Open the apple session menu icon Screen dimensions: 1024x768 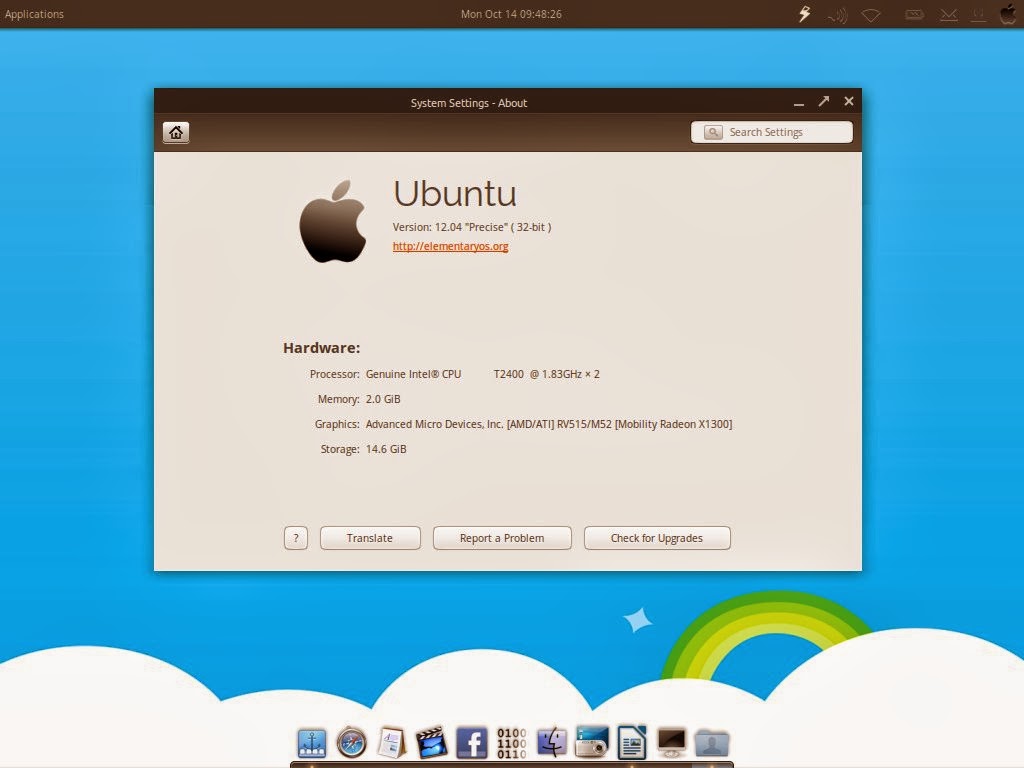tap(1008, 14)
